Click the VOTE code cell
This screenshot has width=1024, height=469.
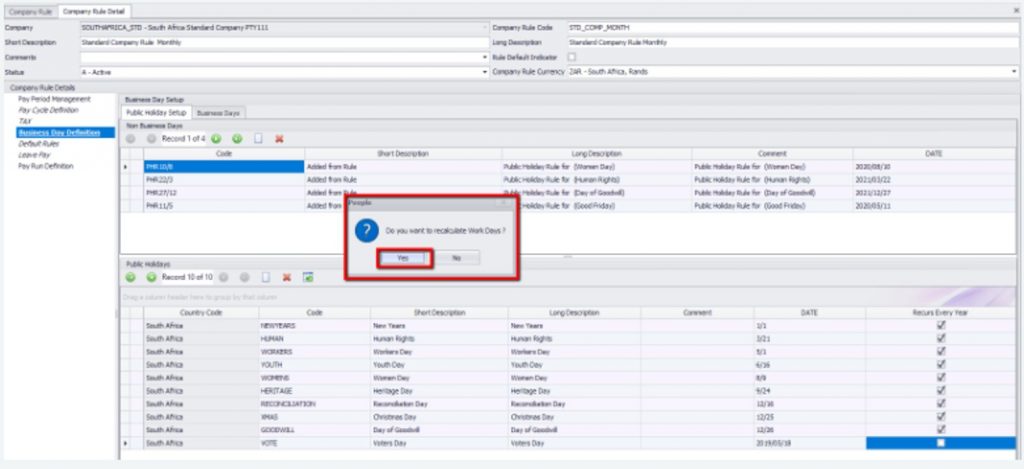tap(315, 443)
